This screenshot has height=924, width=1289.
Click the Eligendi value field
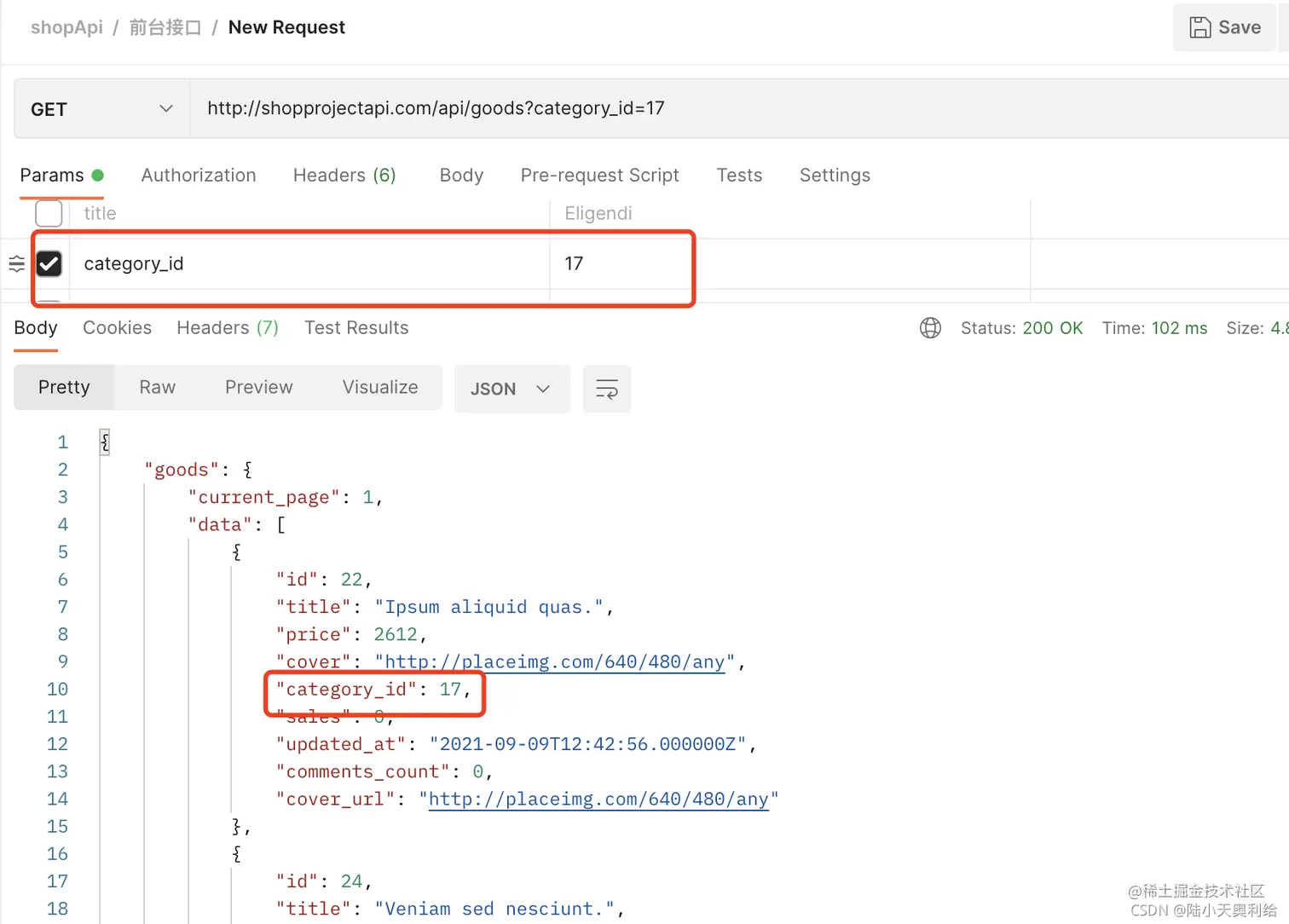(x=790, y=213)
